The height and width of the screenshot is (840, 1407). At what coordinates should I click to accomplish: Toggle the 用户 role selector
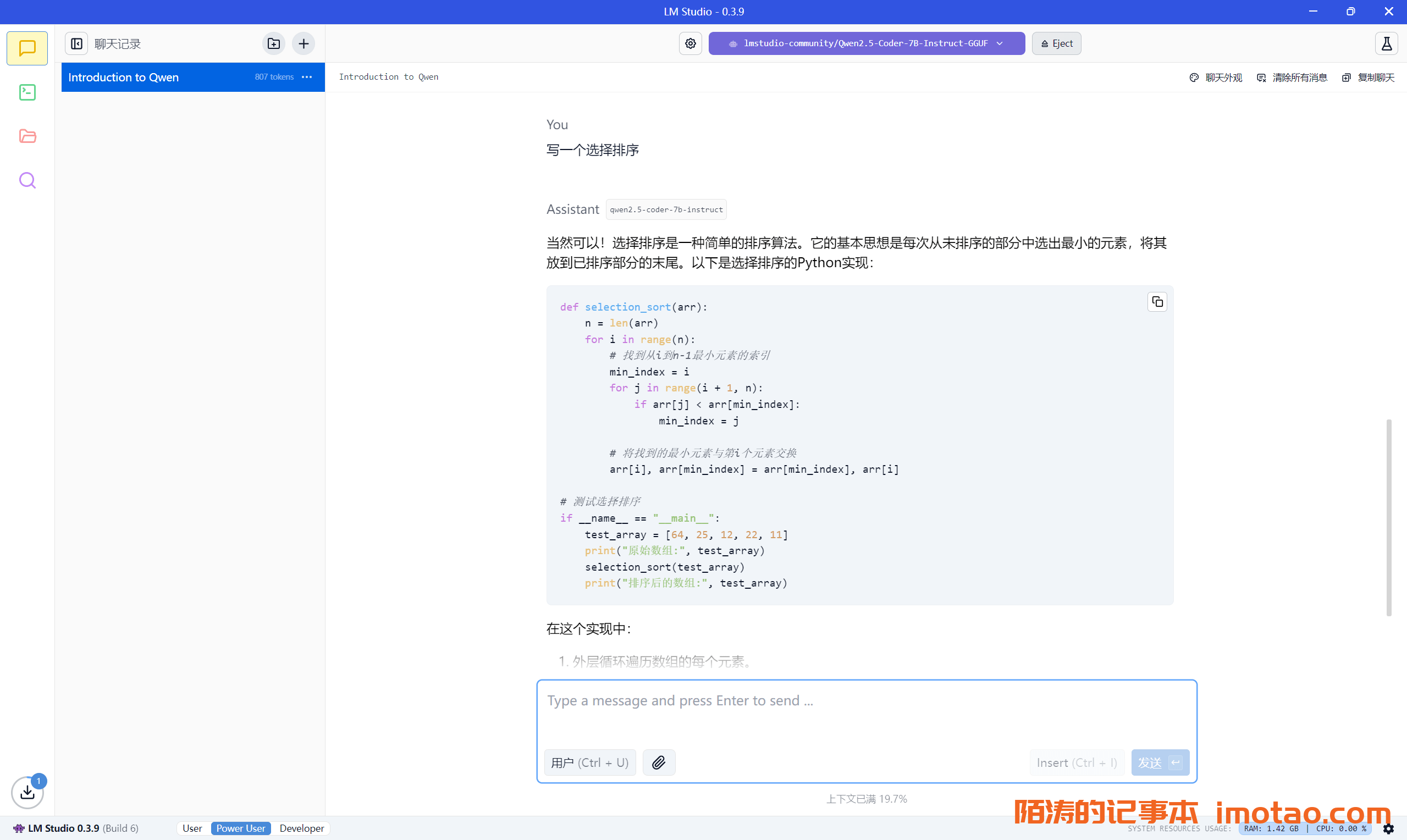click(590, 762)
